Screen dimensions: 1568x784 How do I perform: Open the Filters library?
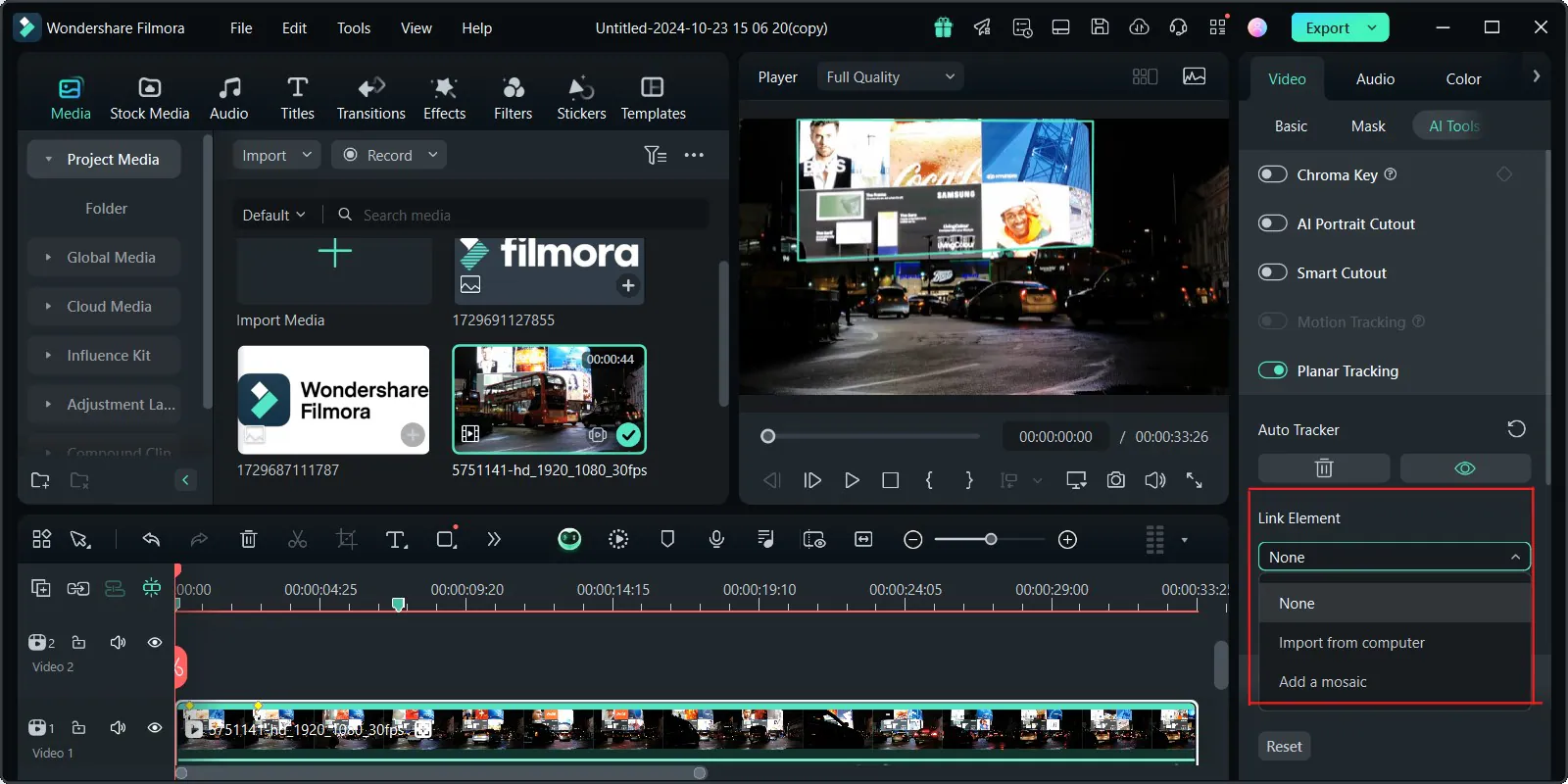point(513,99)
